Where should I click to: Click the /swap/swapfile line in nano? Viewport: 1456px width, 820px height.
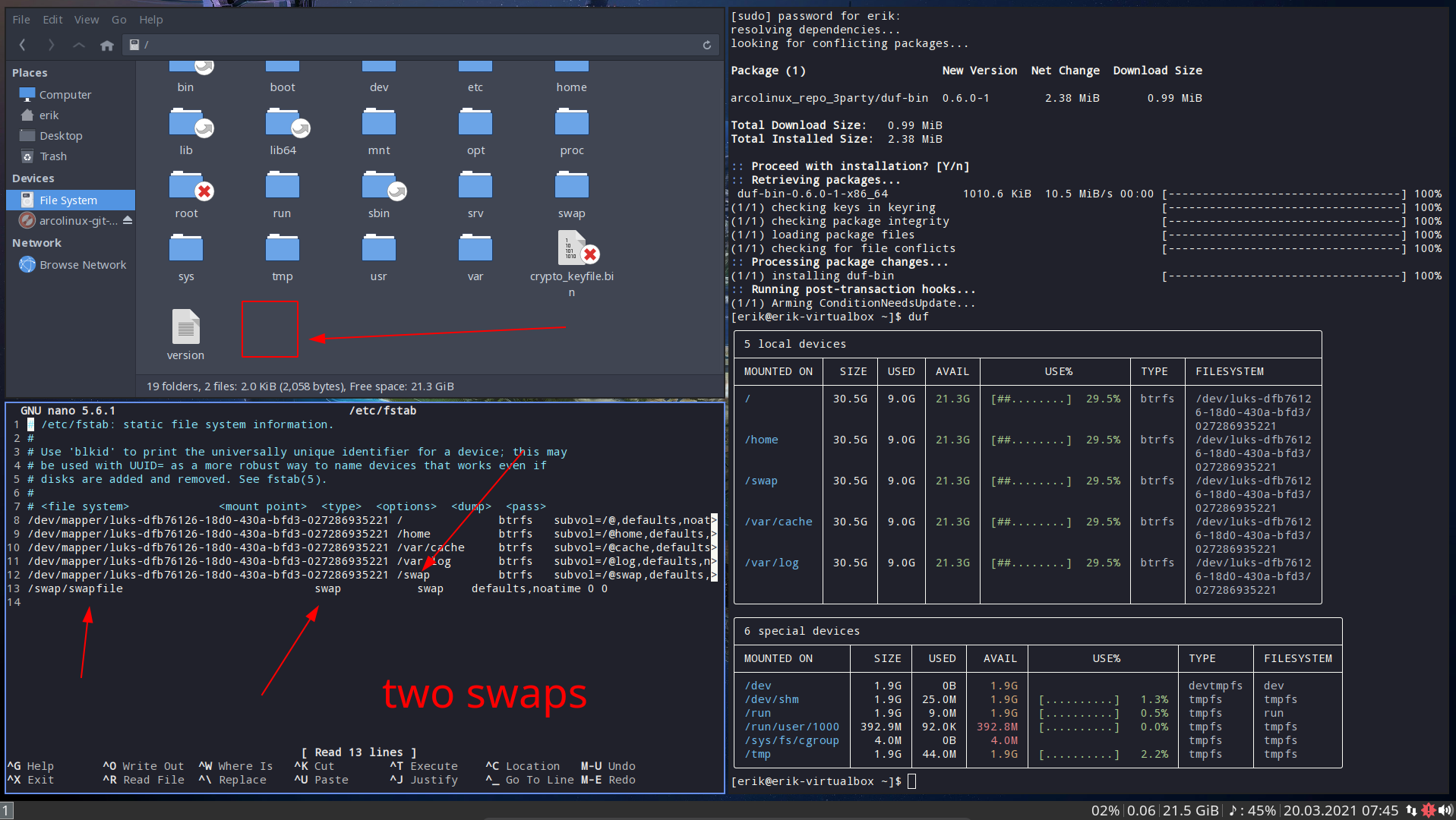point(317,589)
